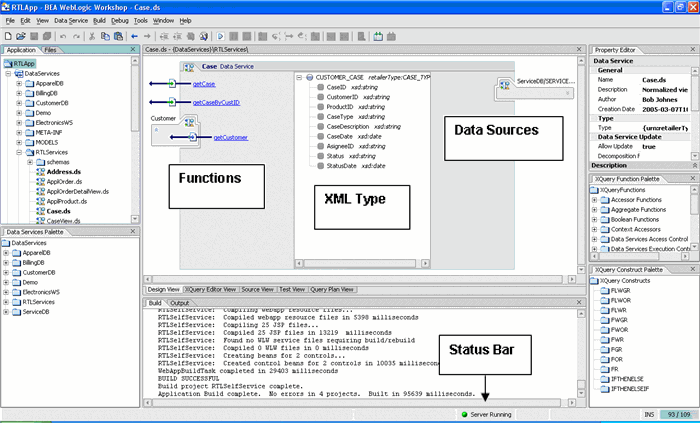Click the Paste clipboard icon
Viewport: 700px width, 423px height.
coord(118,37)
